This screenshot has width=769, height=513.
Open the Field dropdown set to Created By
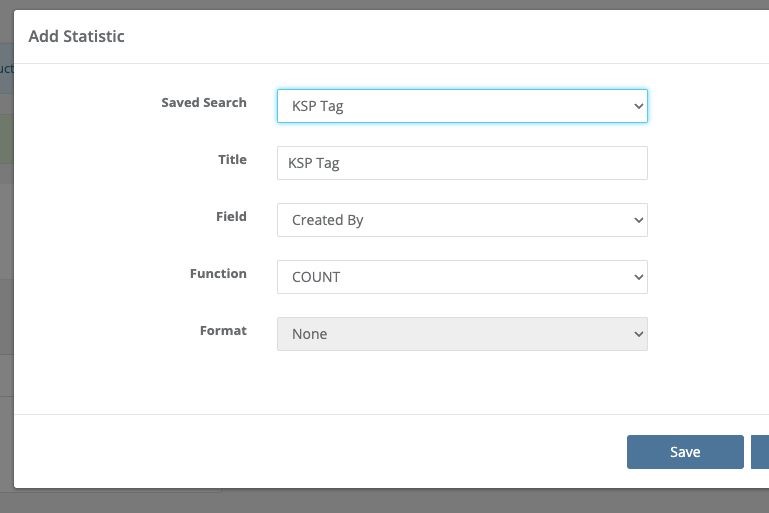point(450,220)
